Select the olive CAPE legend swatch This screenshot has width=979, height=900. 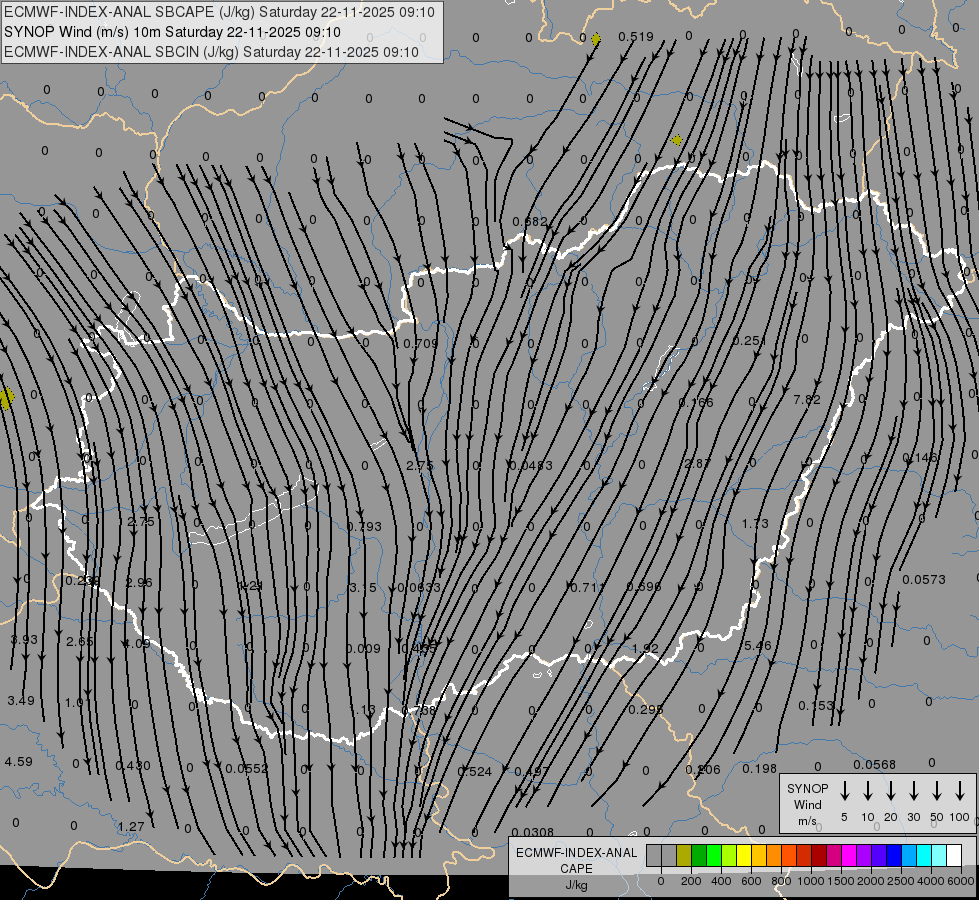tap(684, 856)
